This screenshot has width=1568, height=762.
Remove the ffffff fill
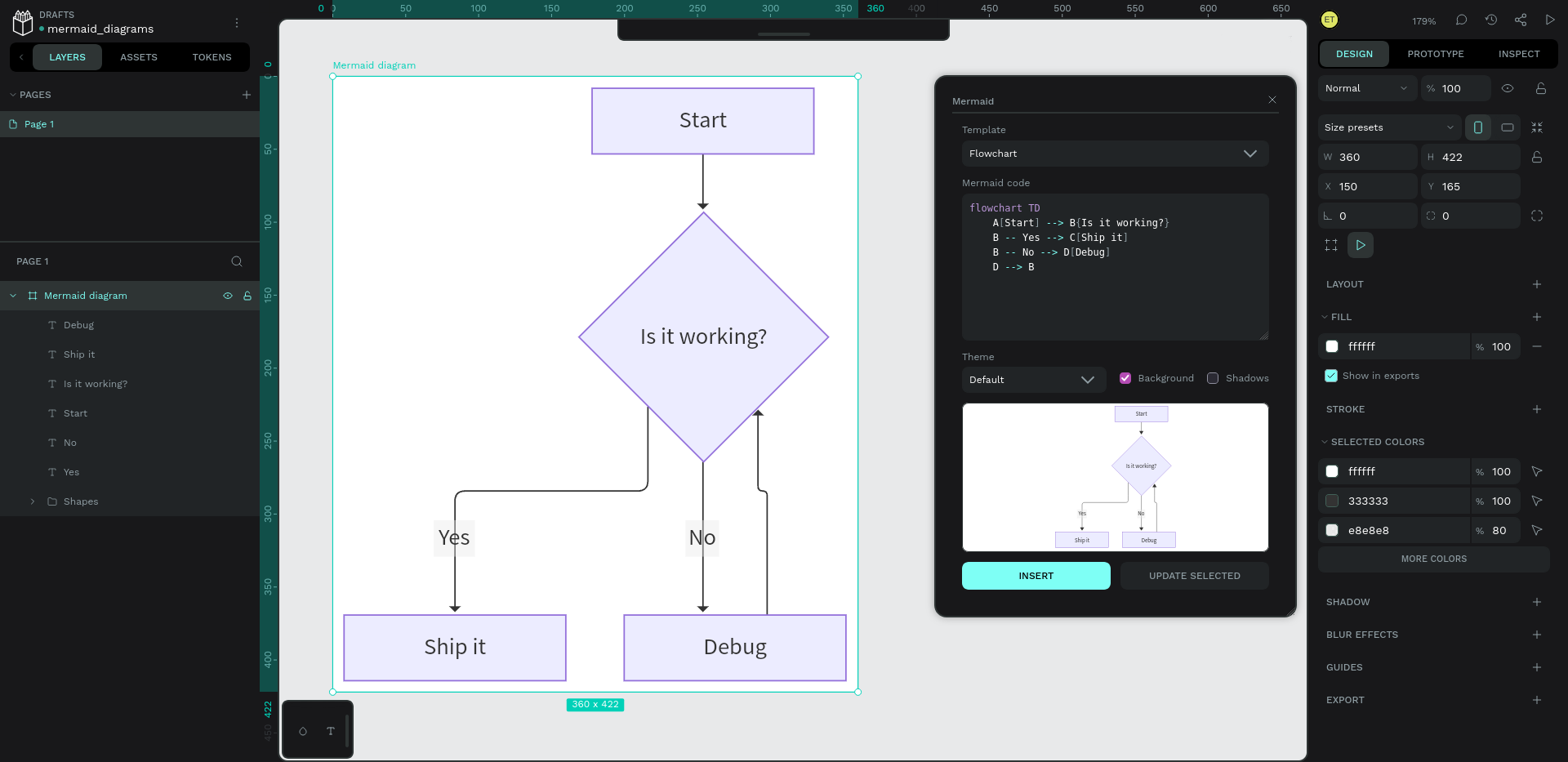(x=1537, y=346)
